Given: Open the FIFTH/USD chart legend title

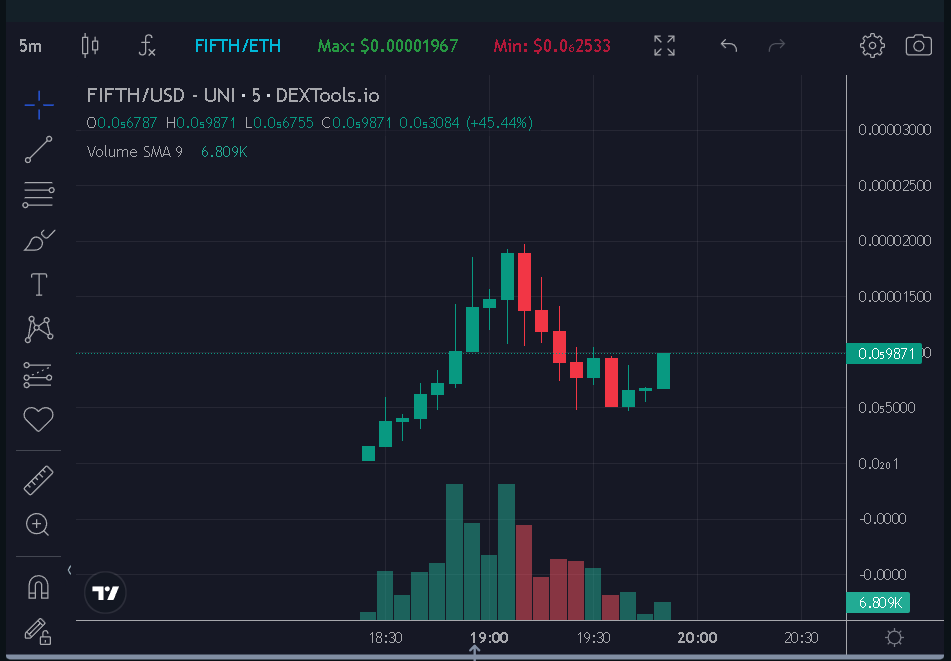Looking at the screenshot, I should tap(230, 96).
